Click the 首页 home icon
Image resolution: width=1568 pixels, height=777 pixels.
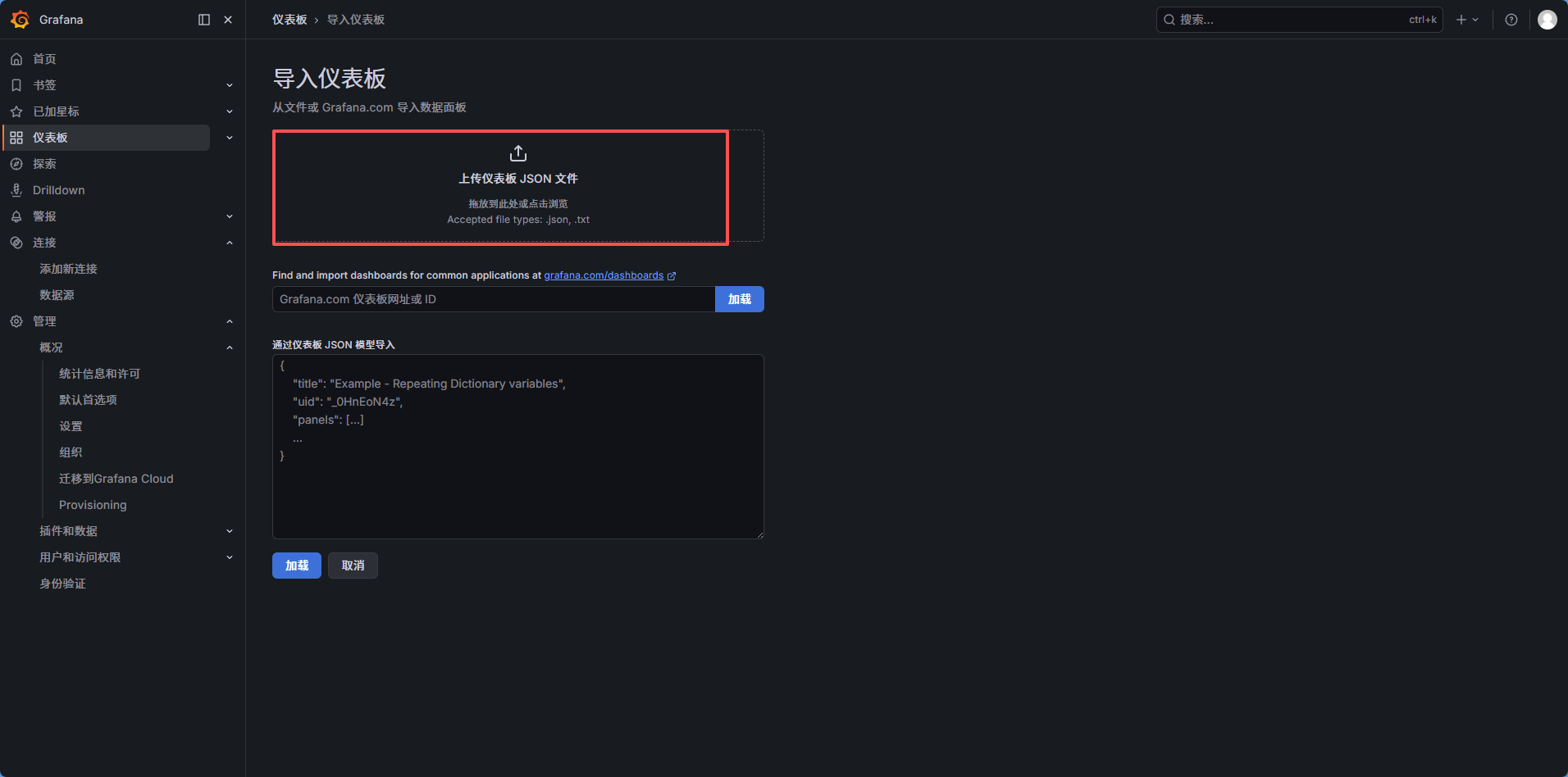click(16, 59)
